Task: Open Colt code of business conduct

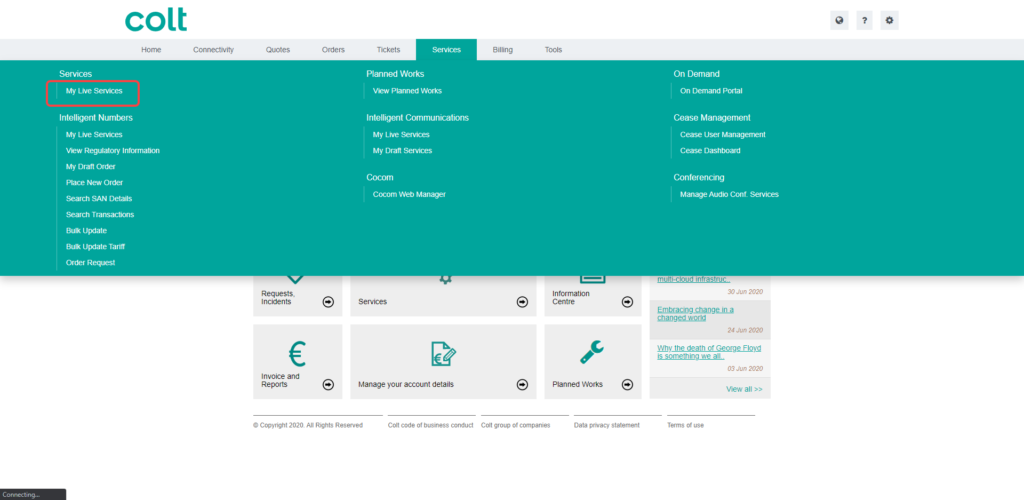Action: click(x=430, y=425)
